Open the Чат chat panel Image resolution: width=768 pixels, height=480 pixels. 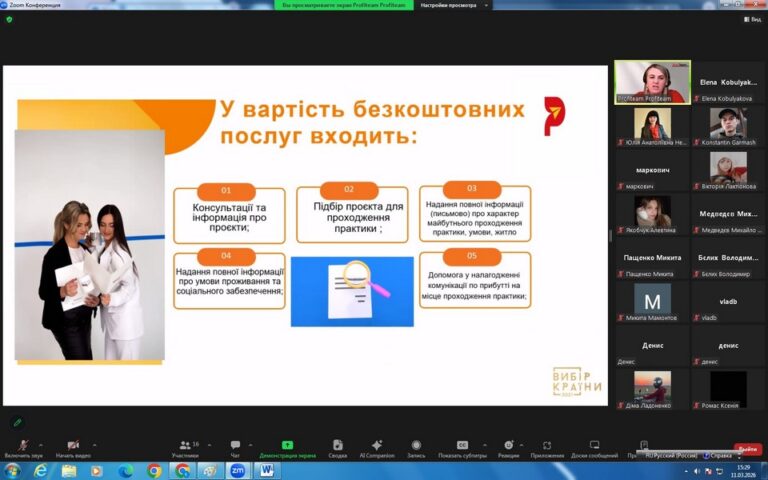[235, 447]
